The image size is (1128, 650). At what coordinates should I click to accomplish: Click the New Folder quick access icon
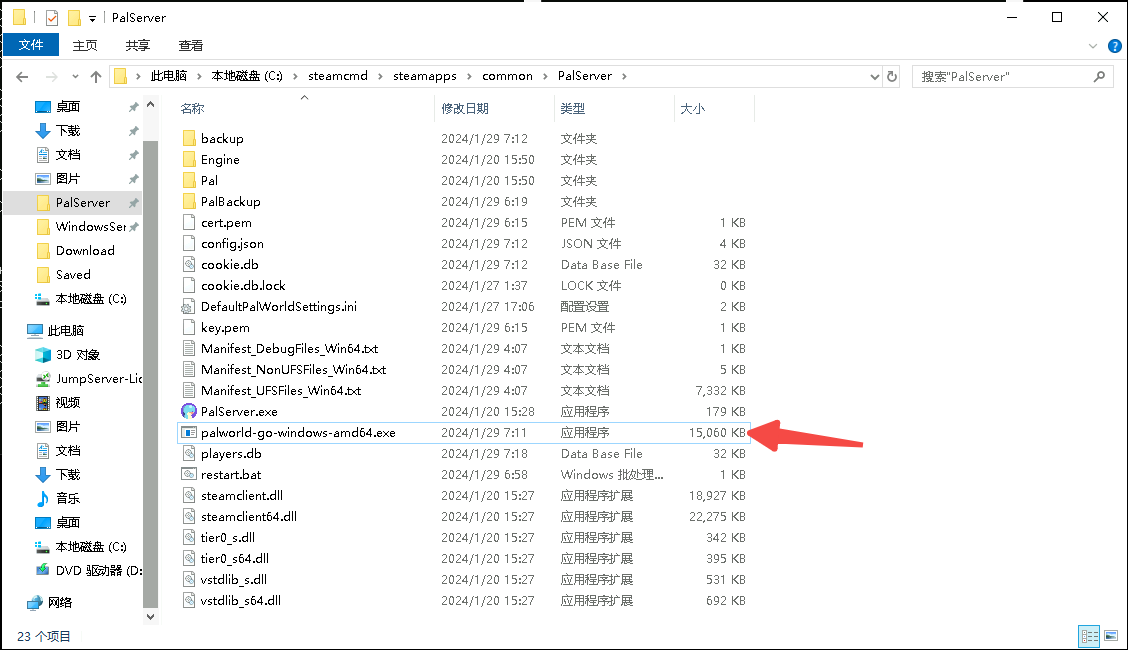click(74, 17)
